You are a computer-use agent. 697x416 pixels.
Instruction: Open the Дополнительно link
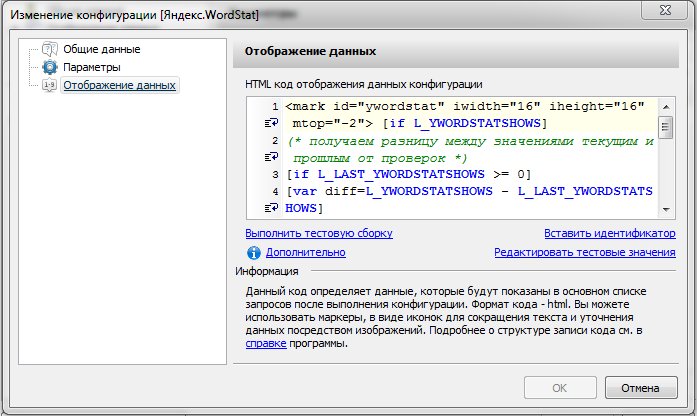[305, 253]
